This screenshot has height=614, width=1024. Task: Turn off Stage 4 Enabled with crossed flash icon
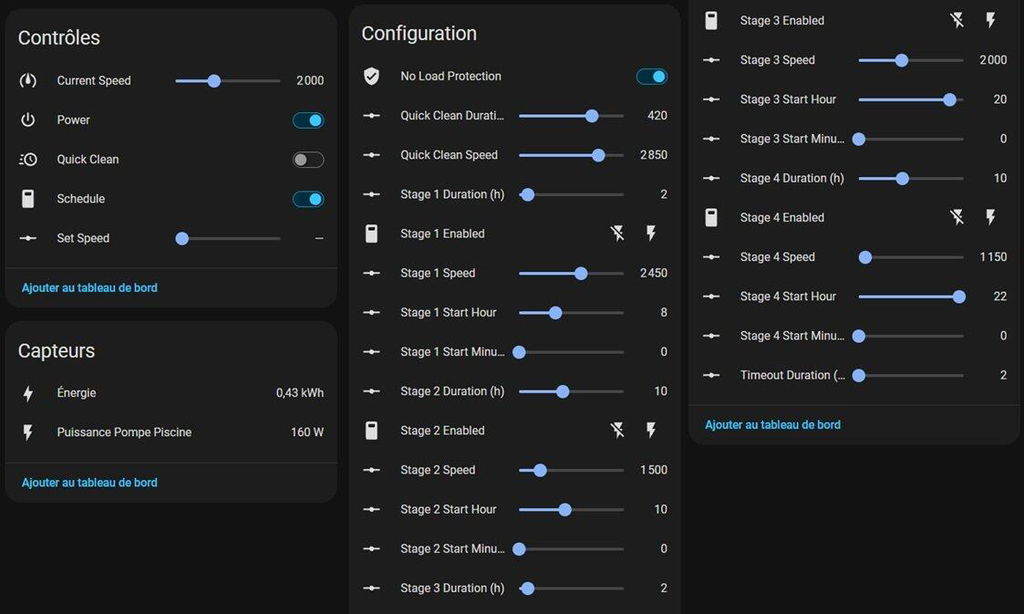(957, 217)
